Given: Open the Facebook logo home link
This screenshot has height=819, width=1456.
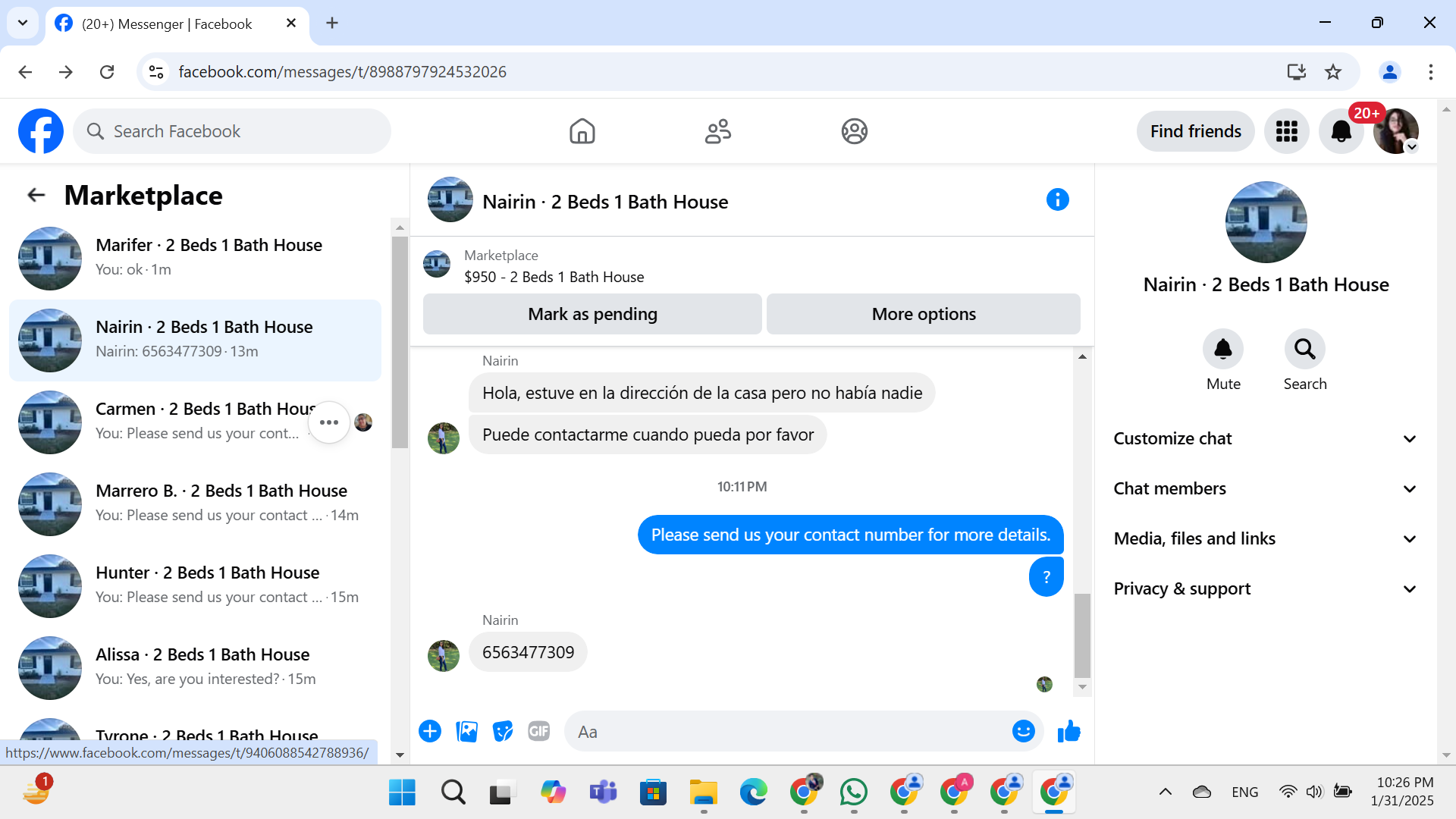Looking at the screenshot, I should point(41,131).
